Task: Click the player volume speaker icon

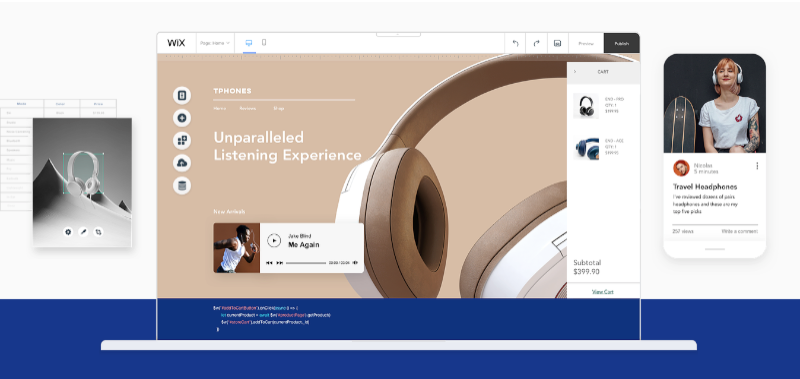Action: 355,263
